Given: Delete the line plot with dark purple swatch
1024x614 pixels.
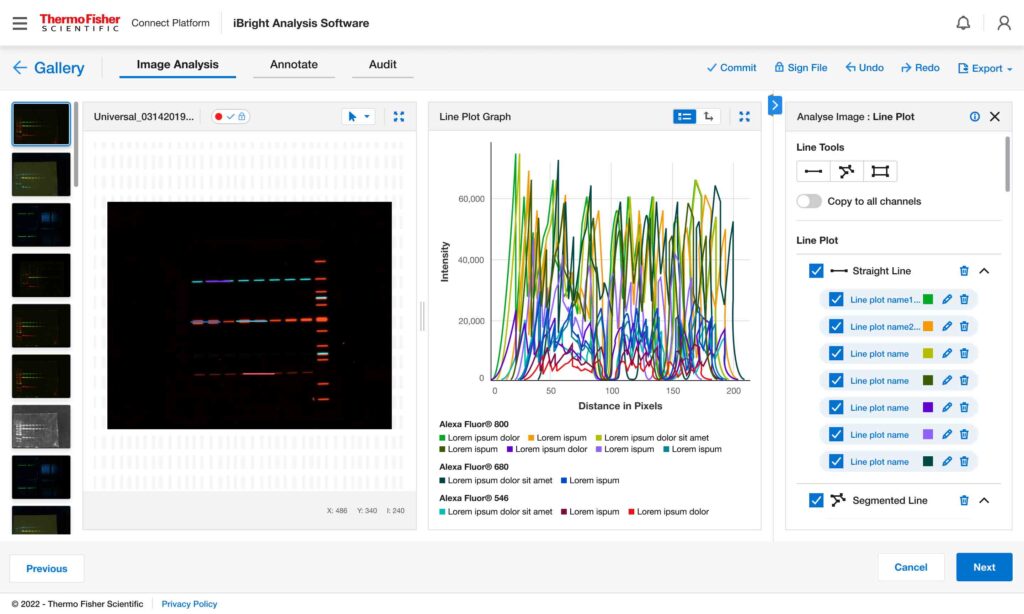Looking at the screenshot, I should coord(964,407).
